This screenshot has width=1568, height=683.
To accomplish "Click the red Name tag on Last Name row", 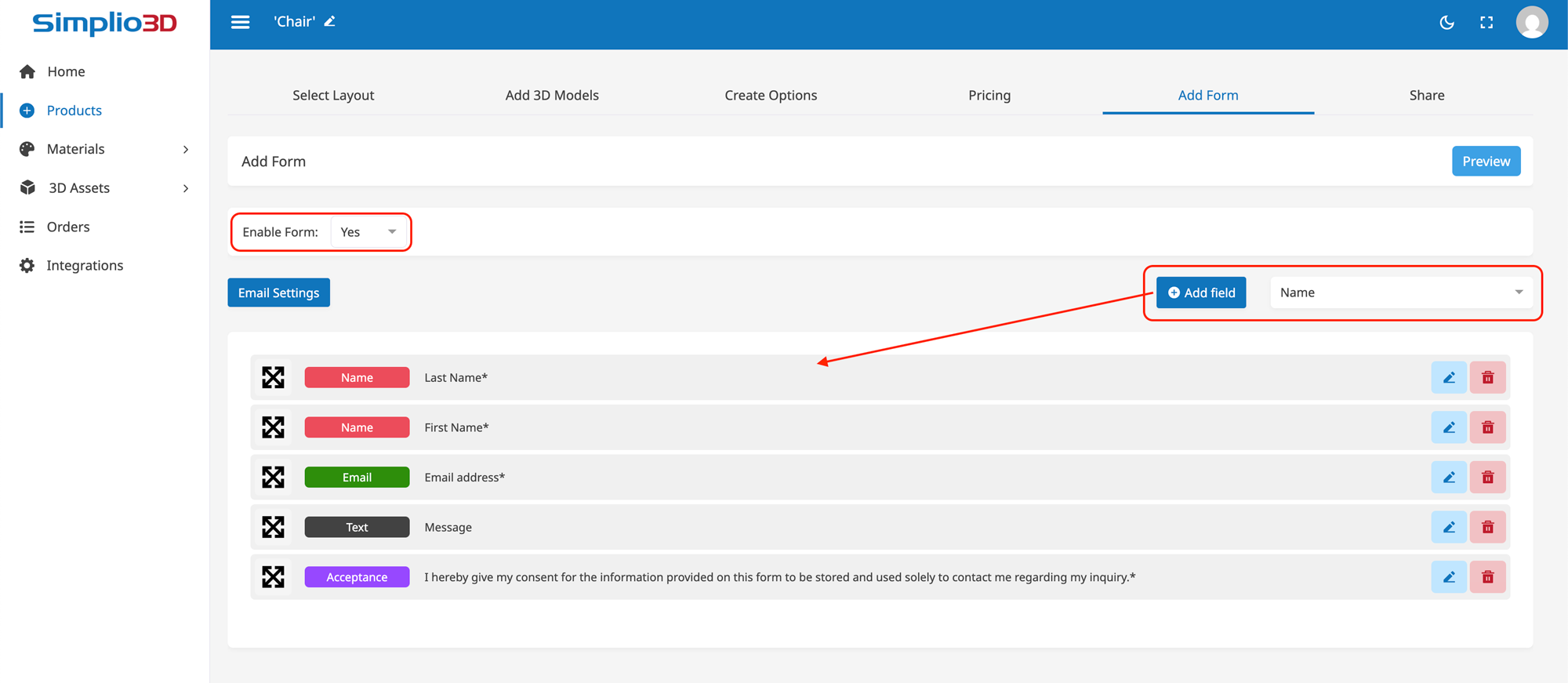I will pyautogui.click(x=357, y=378).
